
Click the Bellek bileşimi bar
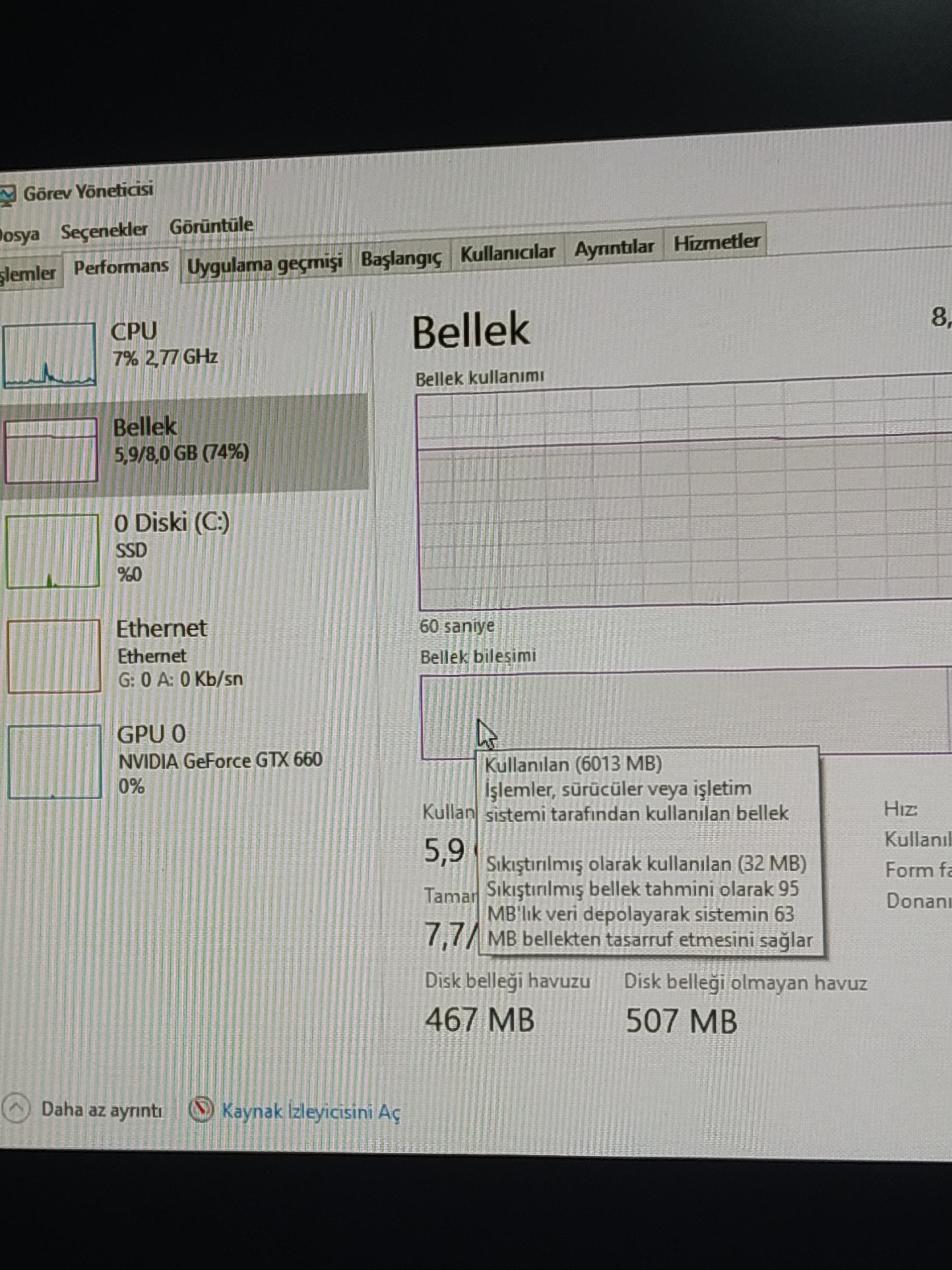pos(686,714)
